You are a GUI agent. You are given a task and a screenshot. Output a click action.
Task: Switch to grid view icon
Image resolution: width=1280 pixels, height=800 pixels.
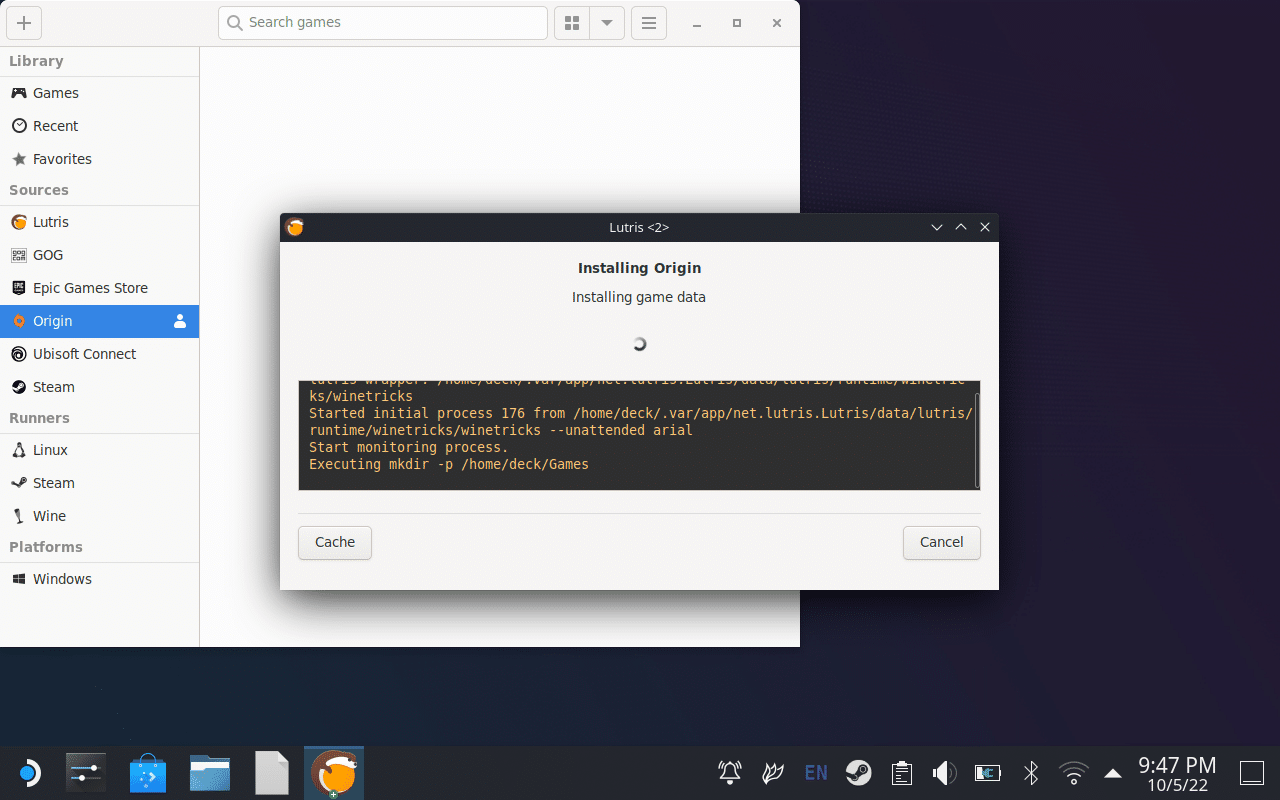(572, 23)
